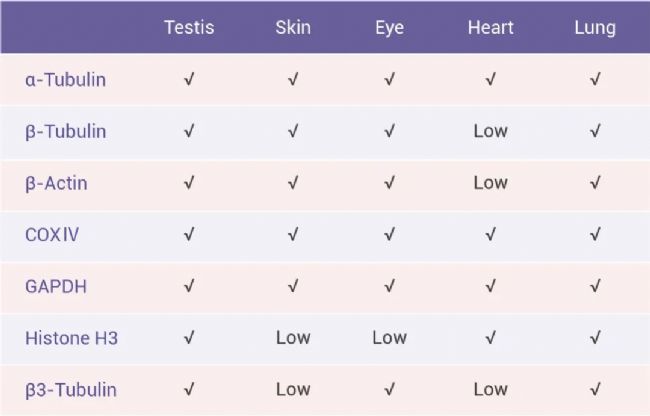Select the Eye column header
Viewport: 650px width, 416px height.
389,28
